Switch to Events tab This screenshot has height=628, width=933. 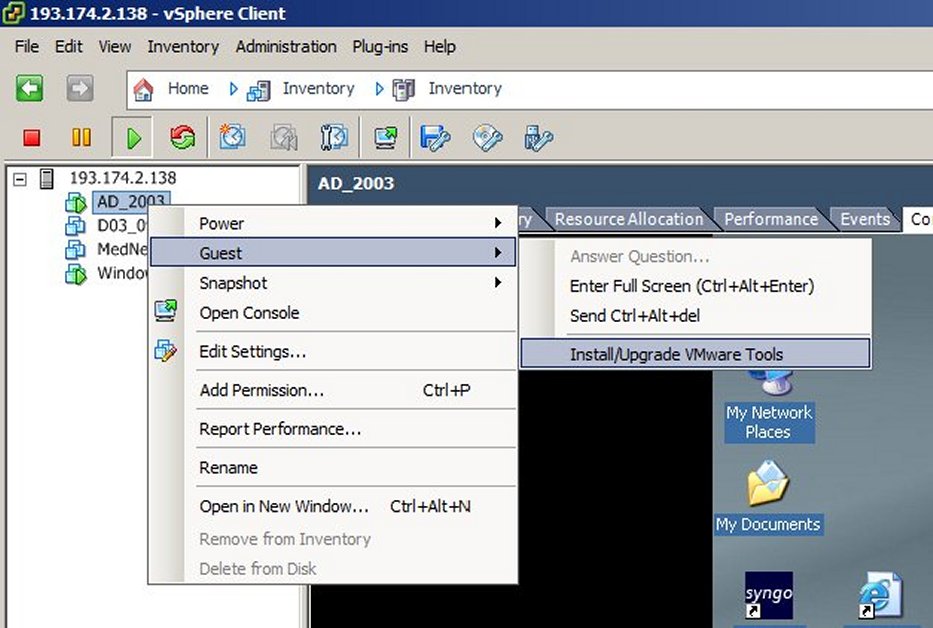(x=865, y=220)
